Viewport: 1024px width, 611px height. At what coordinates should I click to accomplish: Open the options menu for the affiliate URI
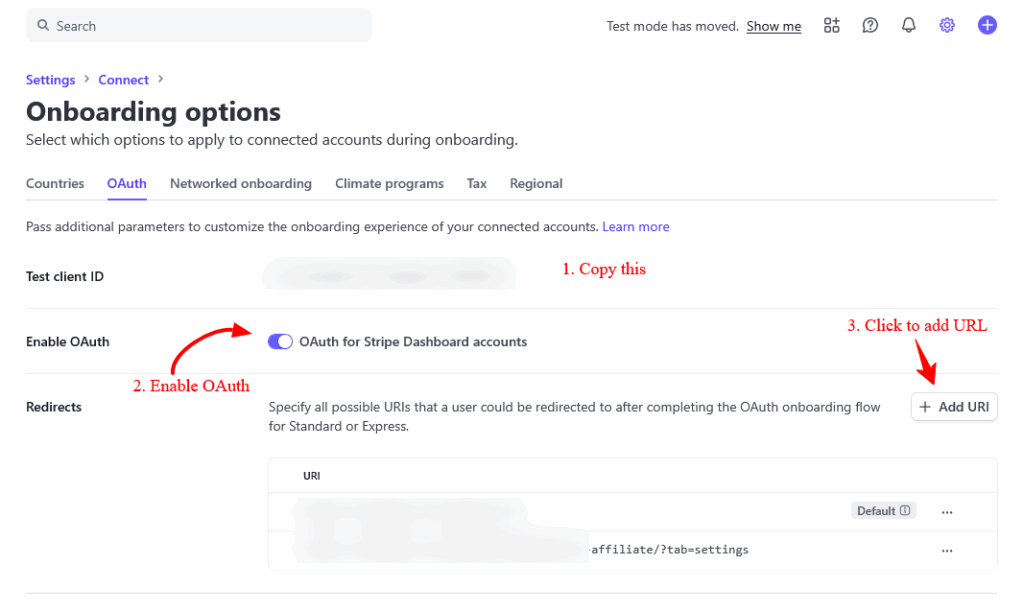click(x=947, y=550)
